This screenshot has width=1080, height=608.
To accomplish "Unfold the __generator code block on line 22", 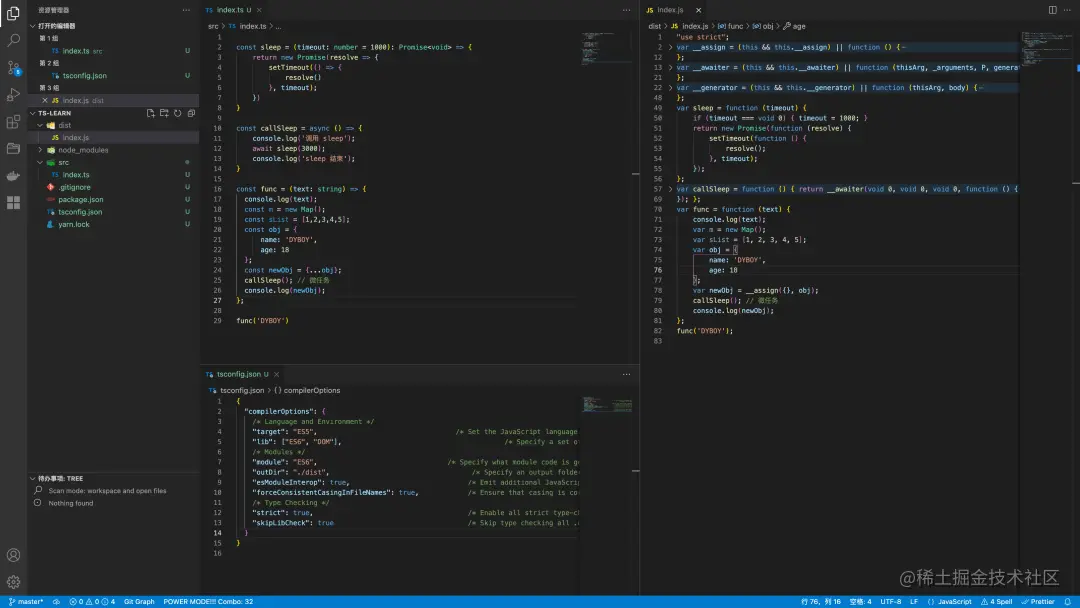I will coord(670,88).
